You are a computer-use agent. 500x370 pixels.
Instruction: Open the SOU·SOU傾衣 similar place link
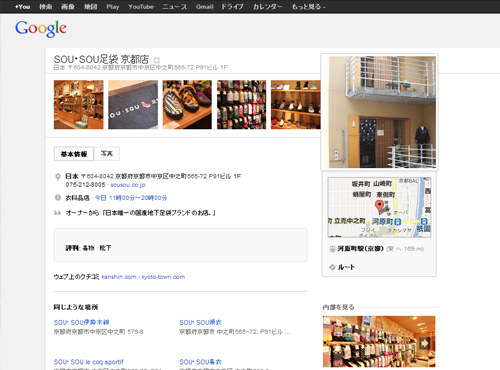(x=200, y=322)
